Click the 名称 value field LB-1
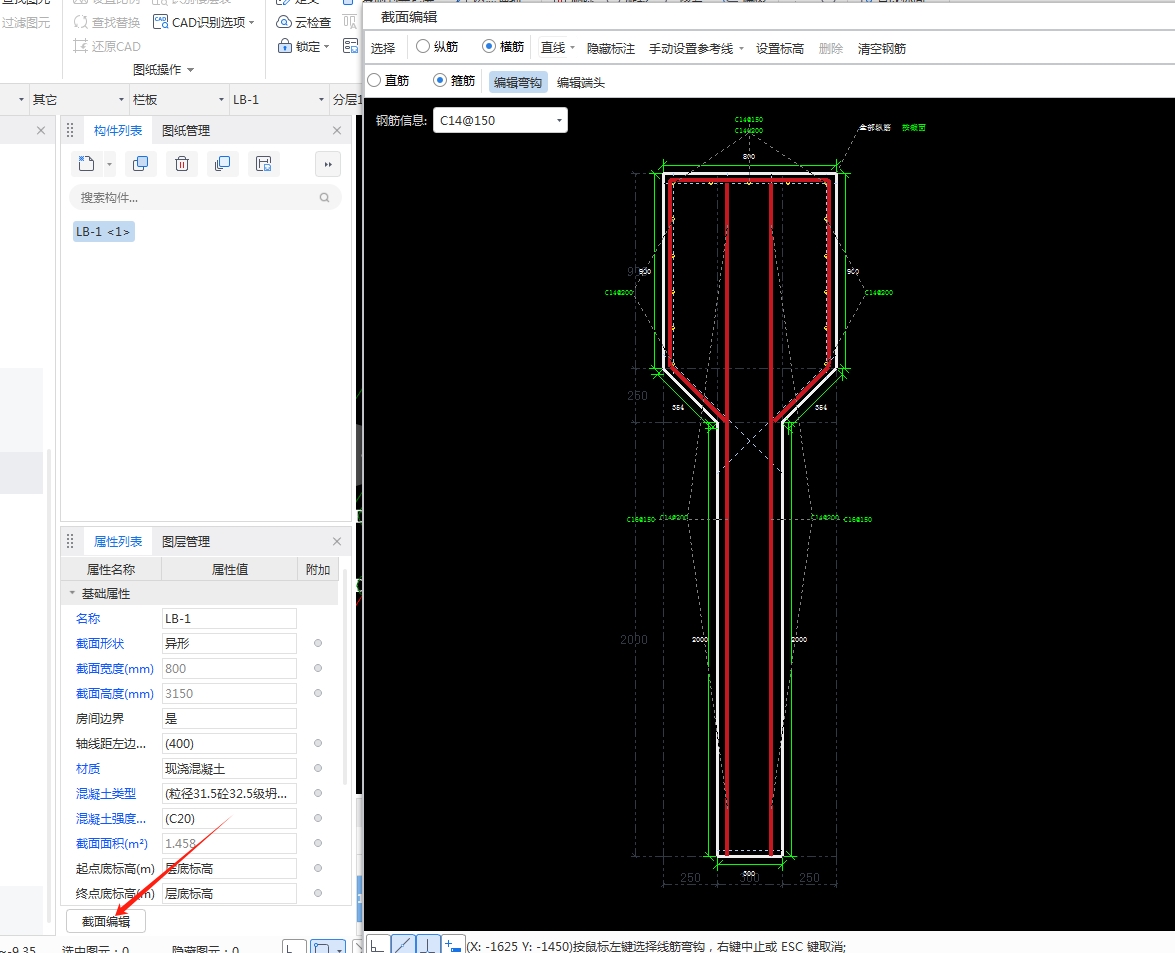 229,618
